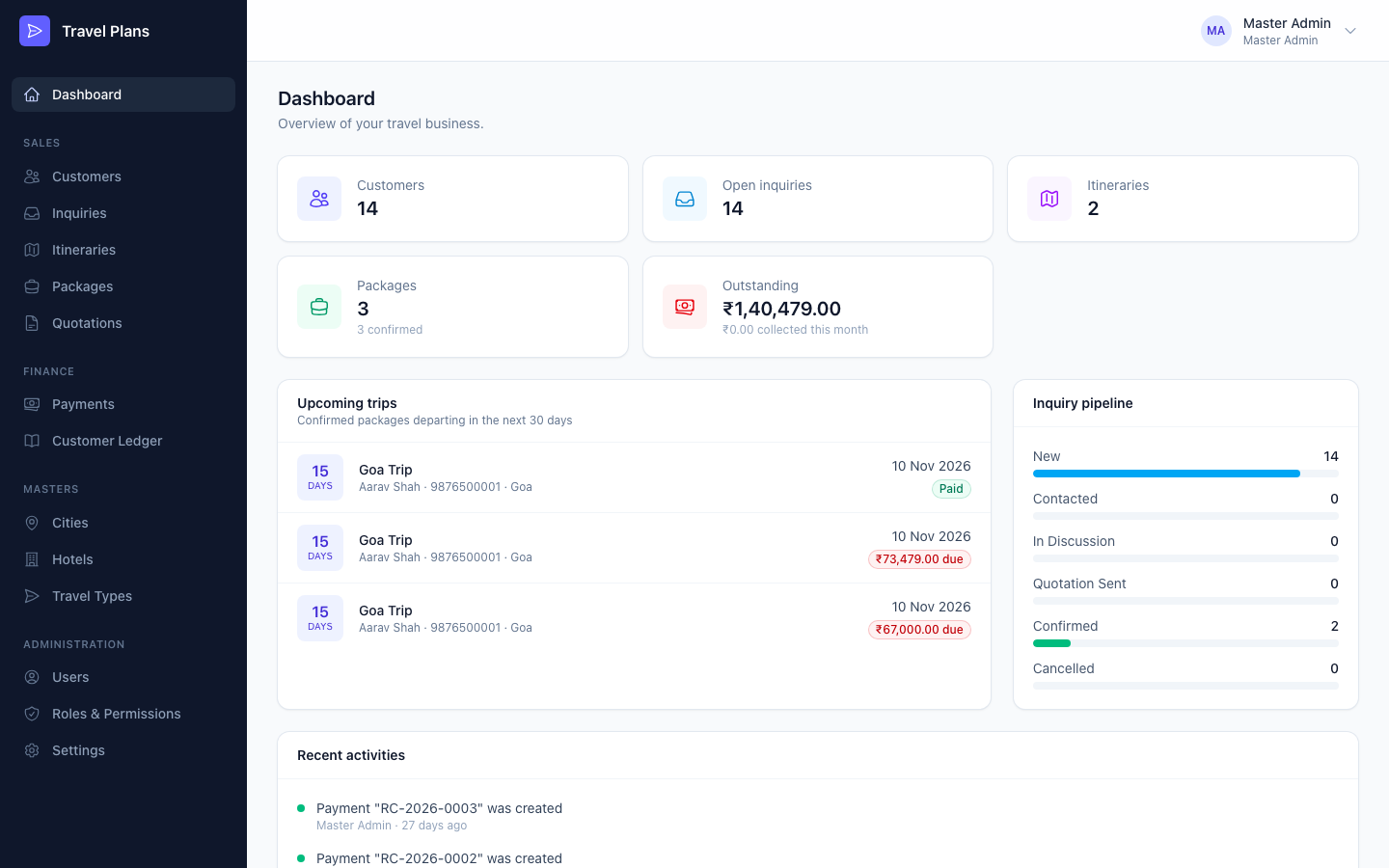Click the Itineraries card purple map icon

click(1049, 199)
